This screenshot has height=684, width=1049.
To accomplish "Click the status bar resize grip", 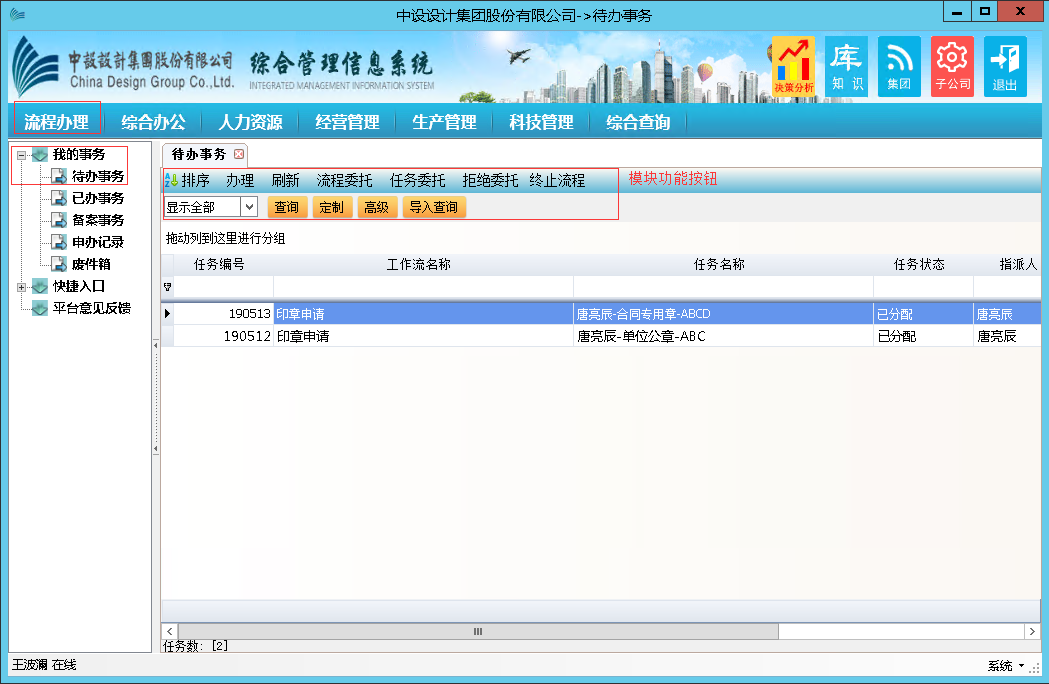I will coord(1034,667).
